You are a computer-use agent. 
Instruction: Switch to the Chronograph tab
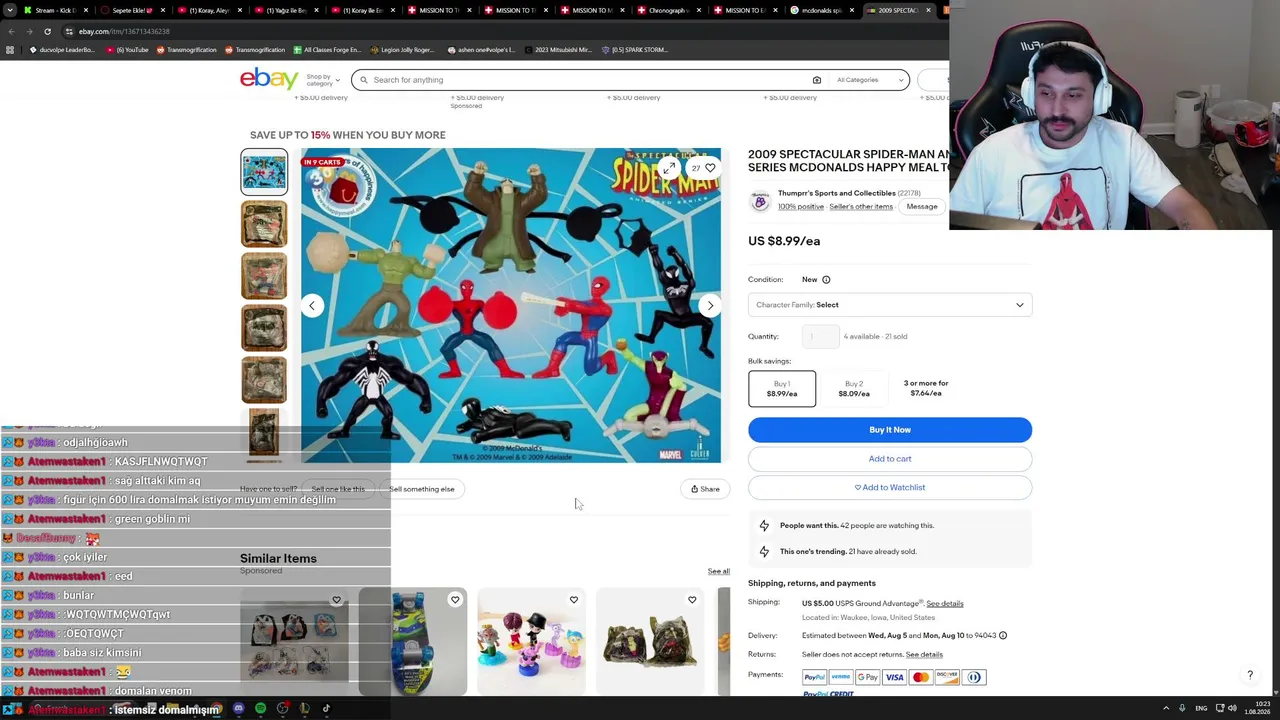click(669, 10)
